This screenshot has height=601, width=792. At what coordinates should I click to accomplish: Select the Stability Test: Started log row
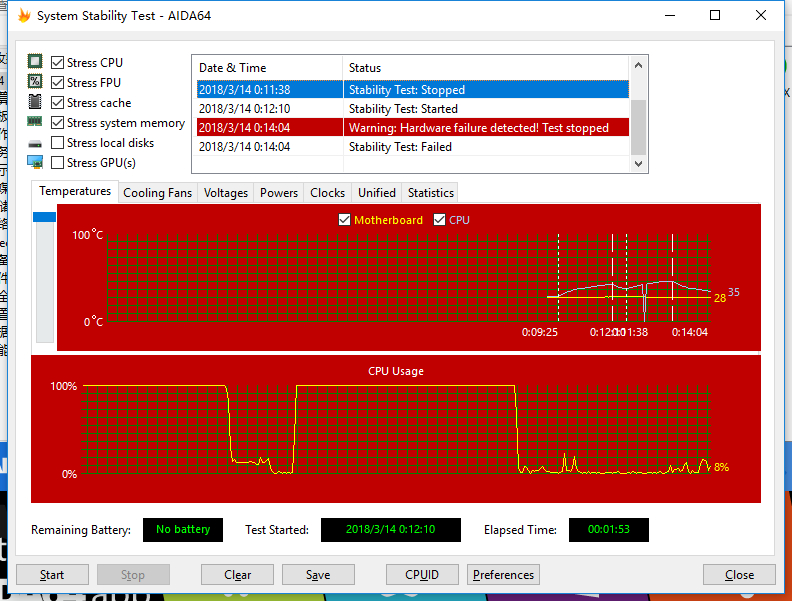(x=413, y=109)
